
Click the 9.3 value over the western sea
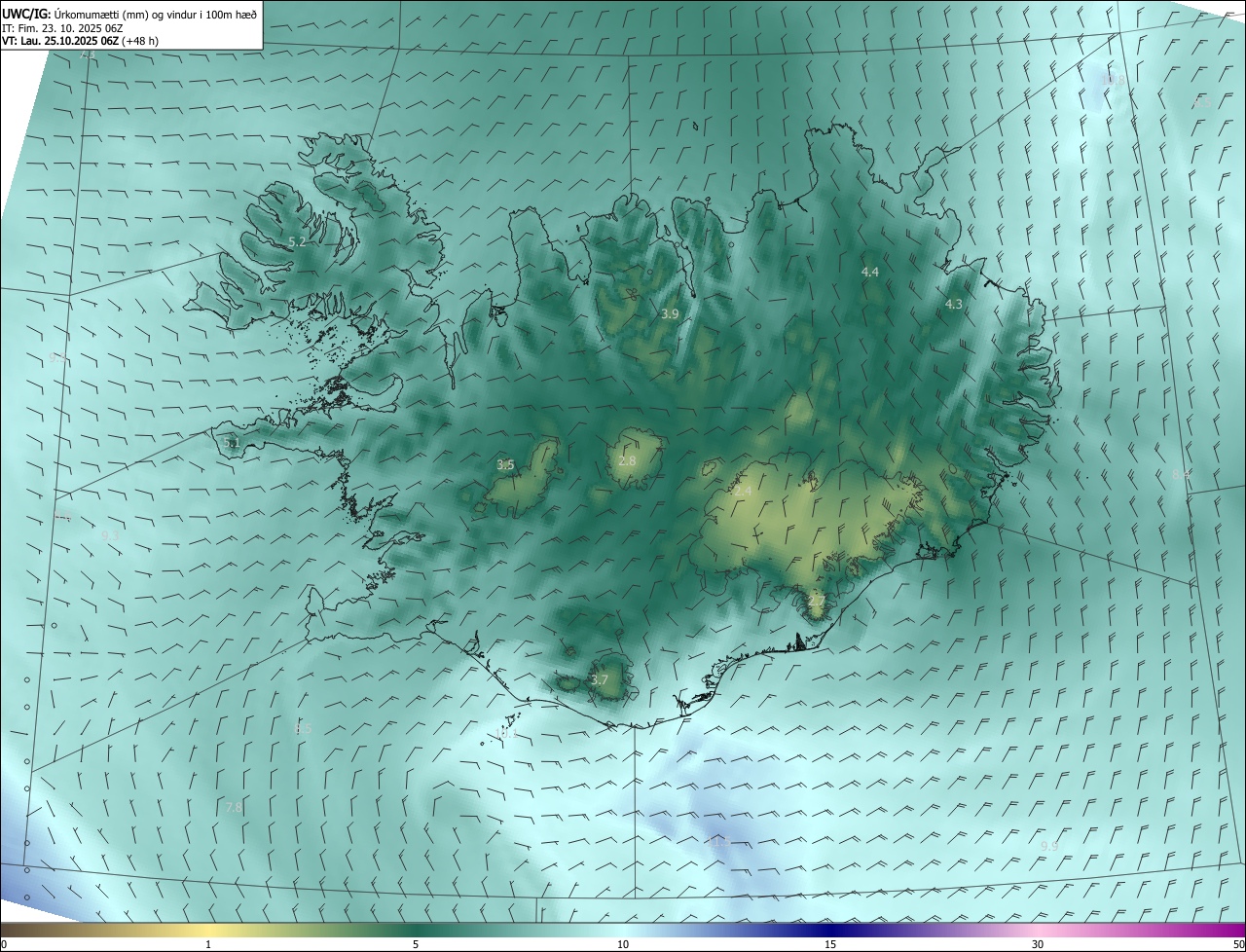tap(110, 535)
